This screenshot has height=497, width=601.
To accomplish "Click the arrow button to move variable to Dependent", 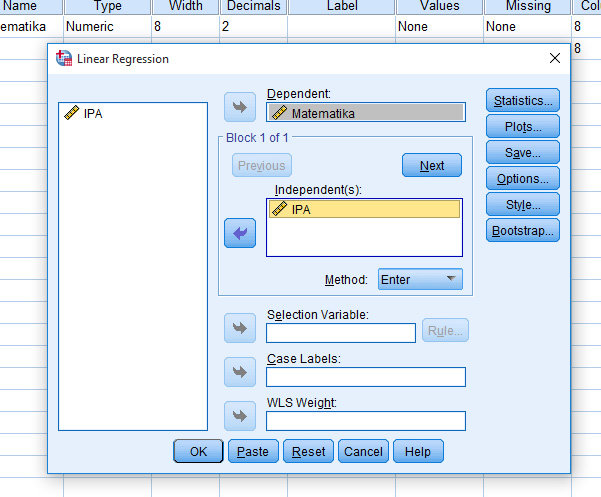I will 240,107.
